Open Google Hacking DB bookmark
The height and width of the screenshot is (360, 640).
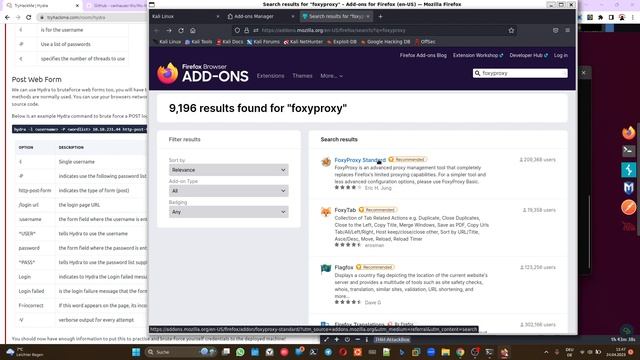point(386,42)
